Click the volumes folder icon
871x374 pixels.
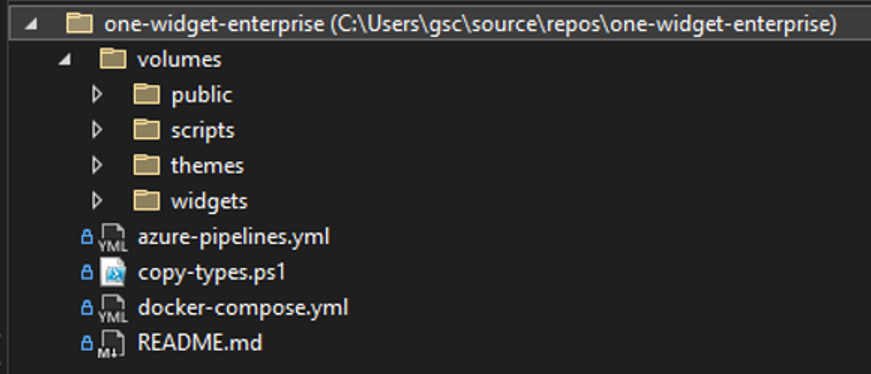tap(113, 59)
